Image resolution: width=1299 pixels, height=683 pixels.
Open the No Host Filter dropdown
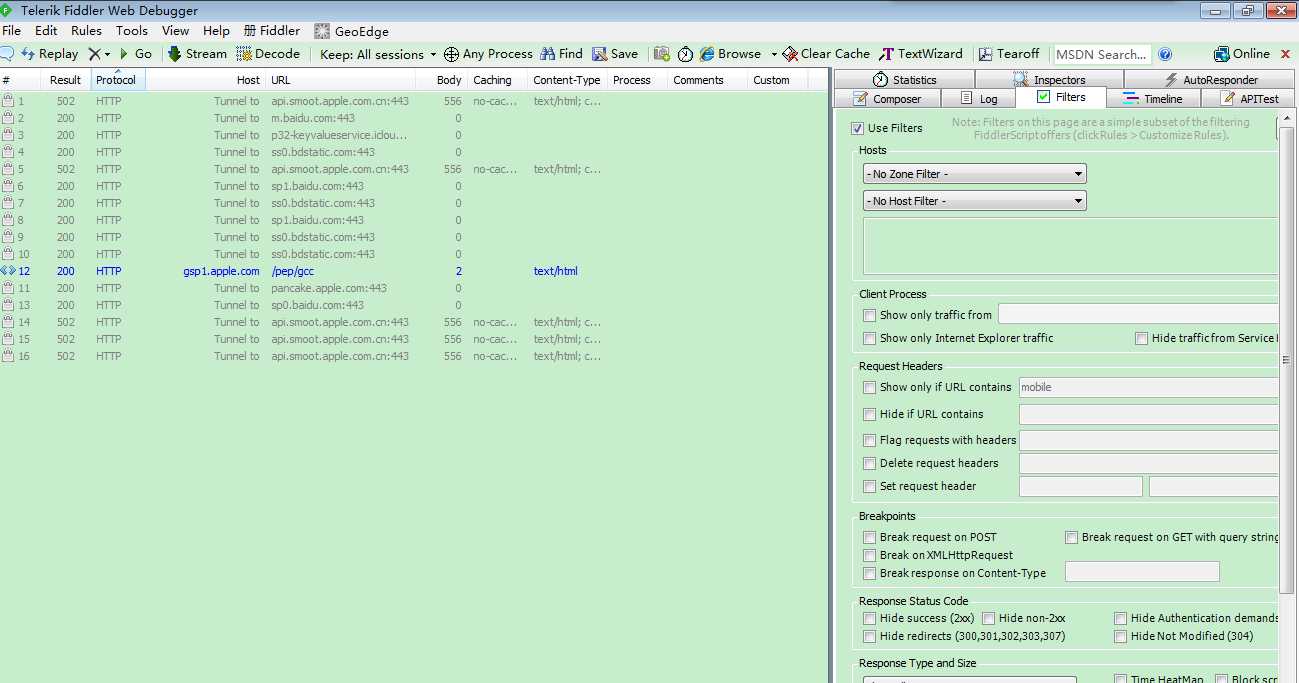(975, 201)
